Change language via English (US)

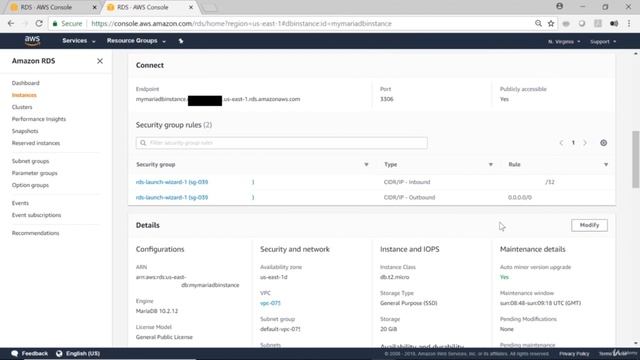pos(83,353)
